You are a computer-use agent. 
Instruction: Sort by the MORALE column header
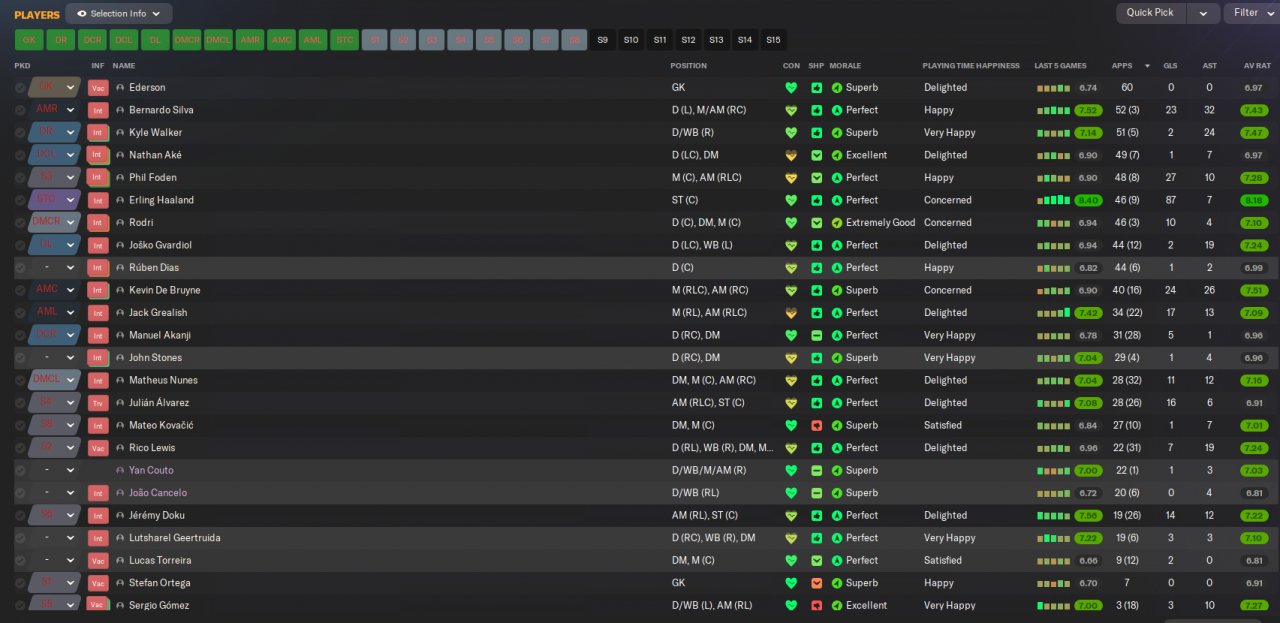[x=846, y=66]
